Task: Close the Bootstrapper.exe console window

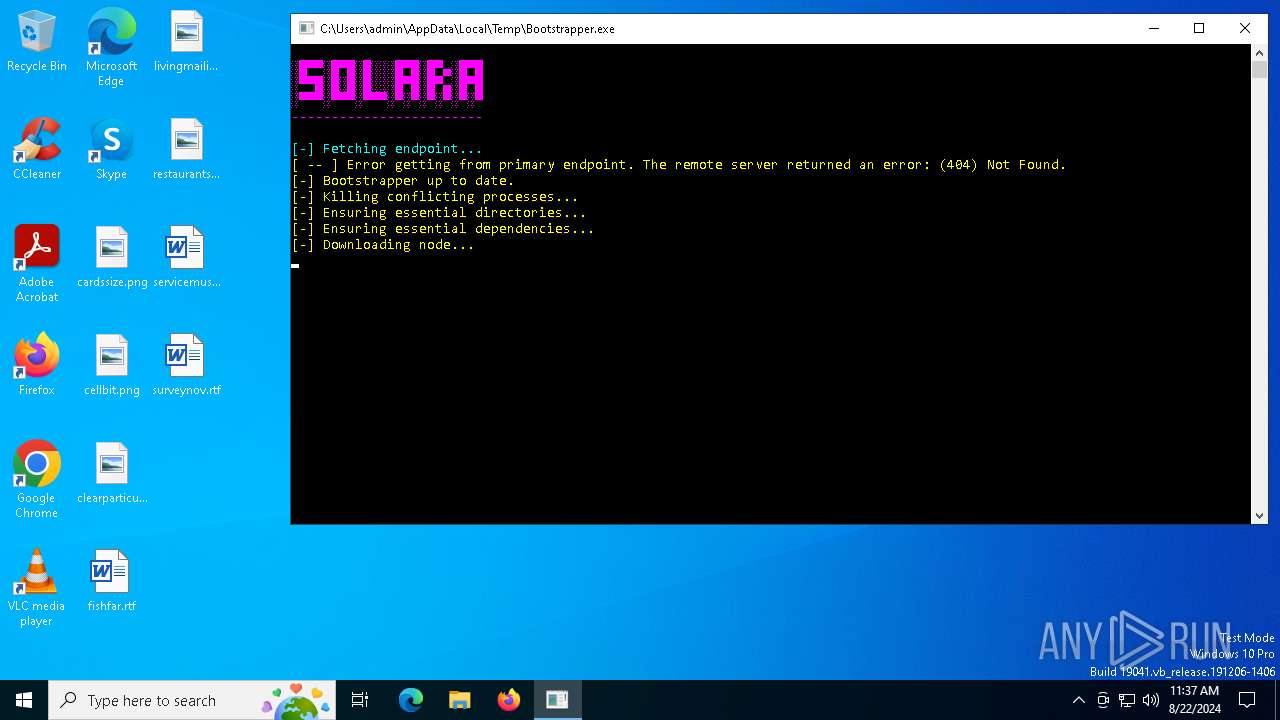Action: (x=1245, y=29)
